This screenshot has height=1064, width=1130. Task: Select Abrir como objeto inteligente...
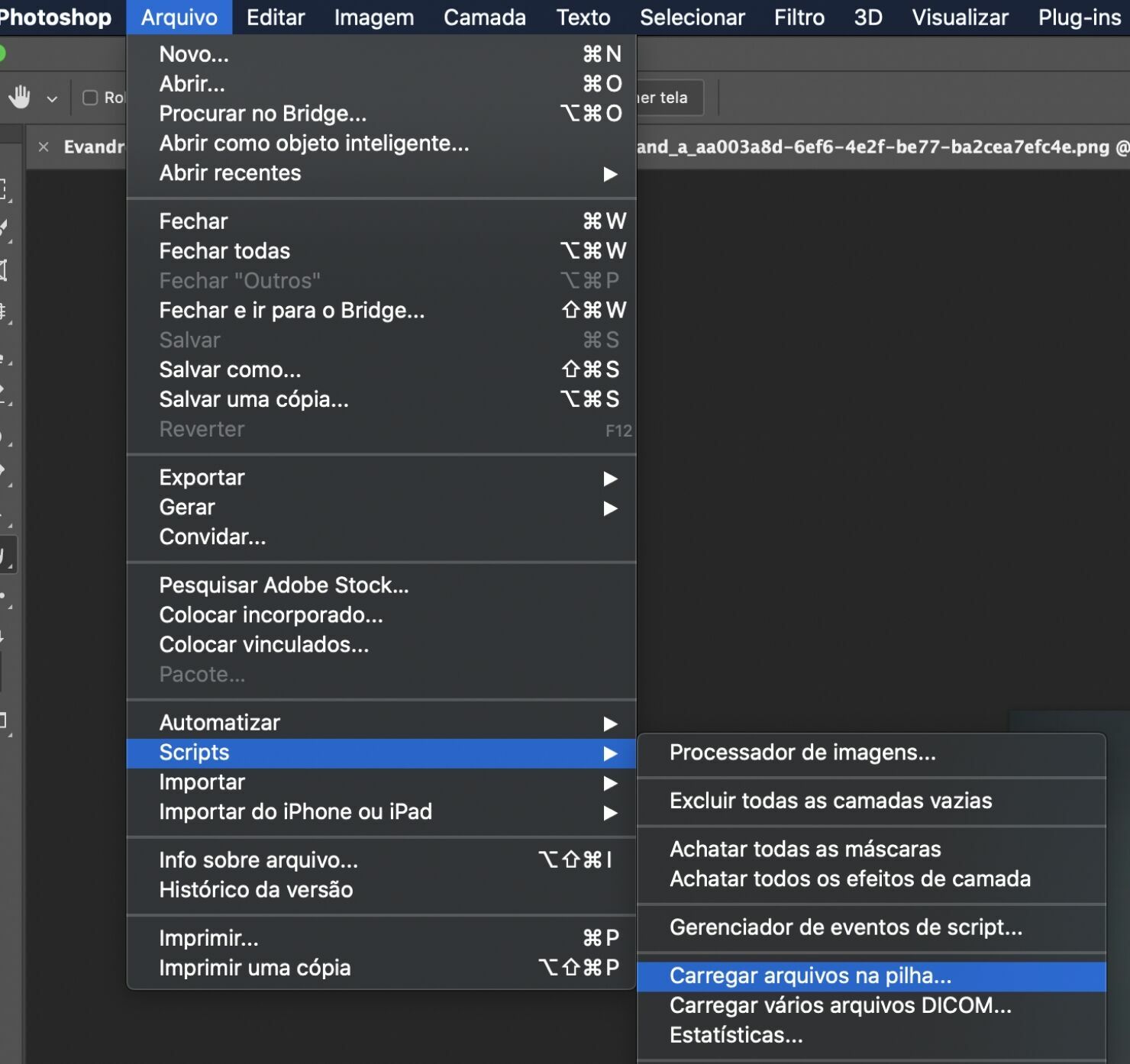click(381, 143)
